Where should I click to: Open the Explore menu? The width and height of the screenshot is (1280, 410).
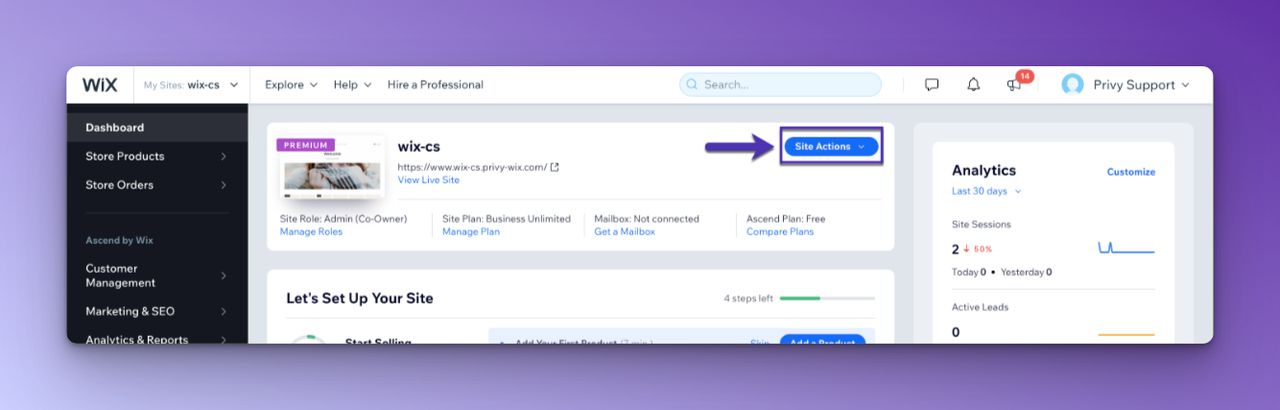click(x=291, y=85)
